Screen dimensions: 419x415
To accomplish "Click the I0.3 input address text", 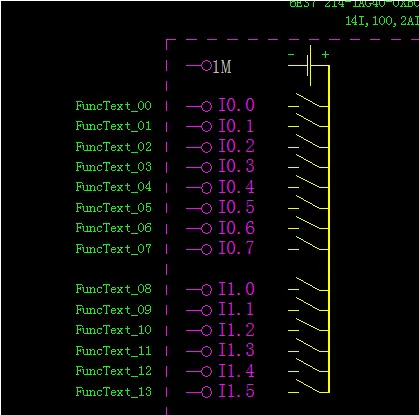I will coord(236,166).
